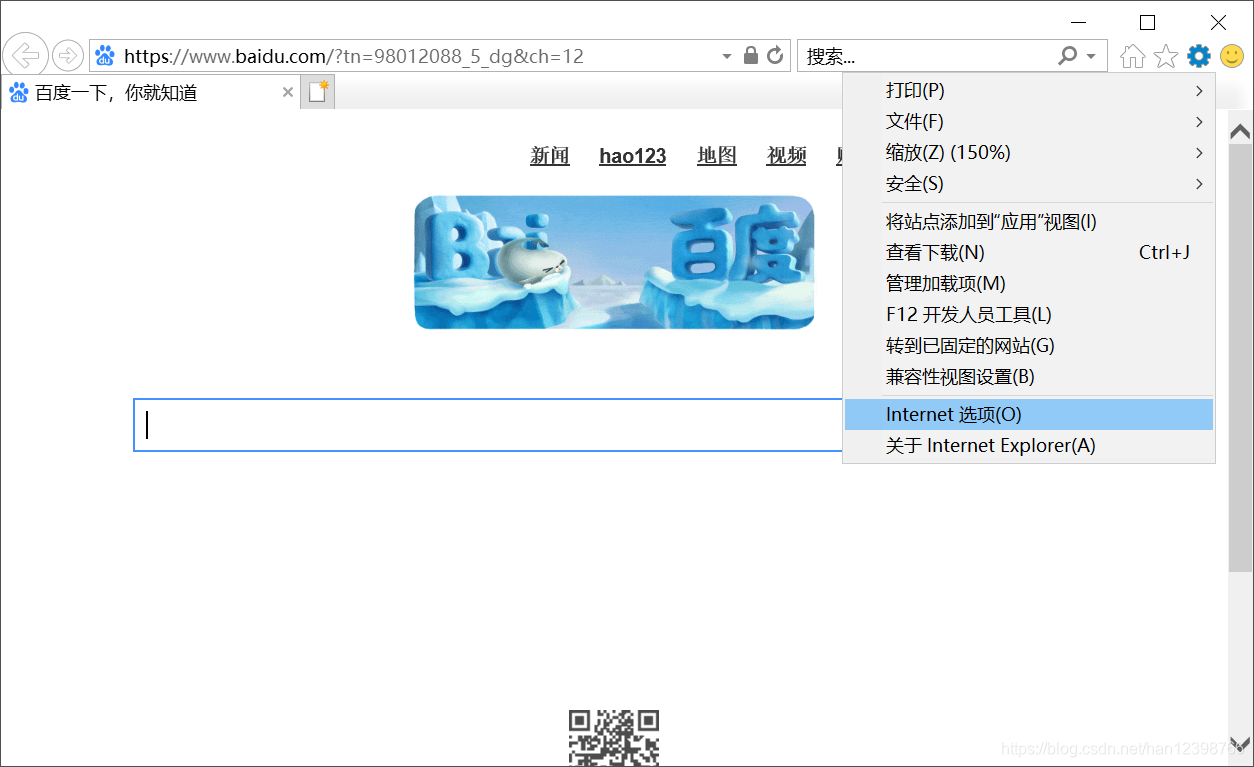This screenshot has width=1254, height=767.
Task: Choose 查看下载(N) from the menu
Action: (x=1029, y=253)
